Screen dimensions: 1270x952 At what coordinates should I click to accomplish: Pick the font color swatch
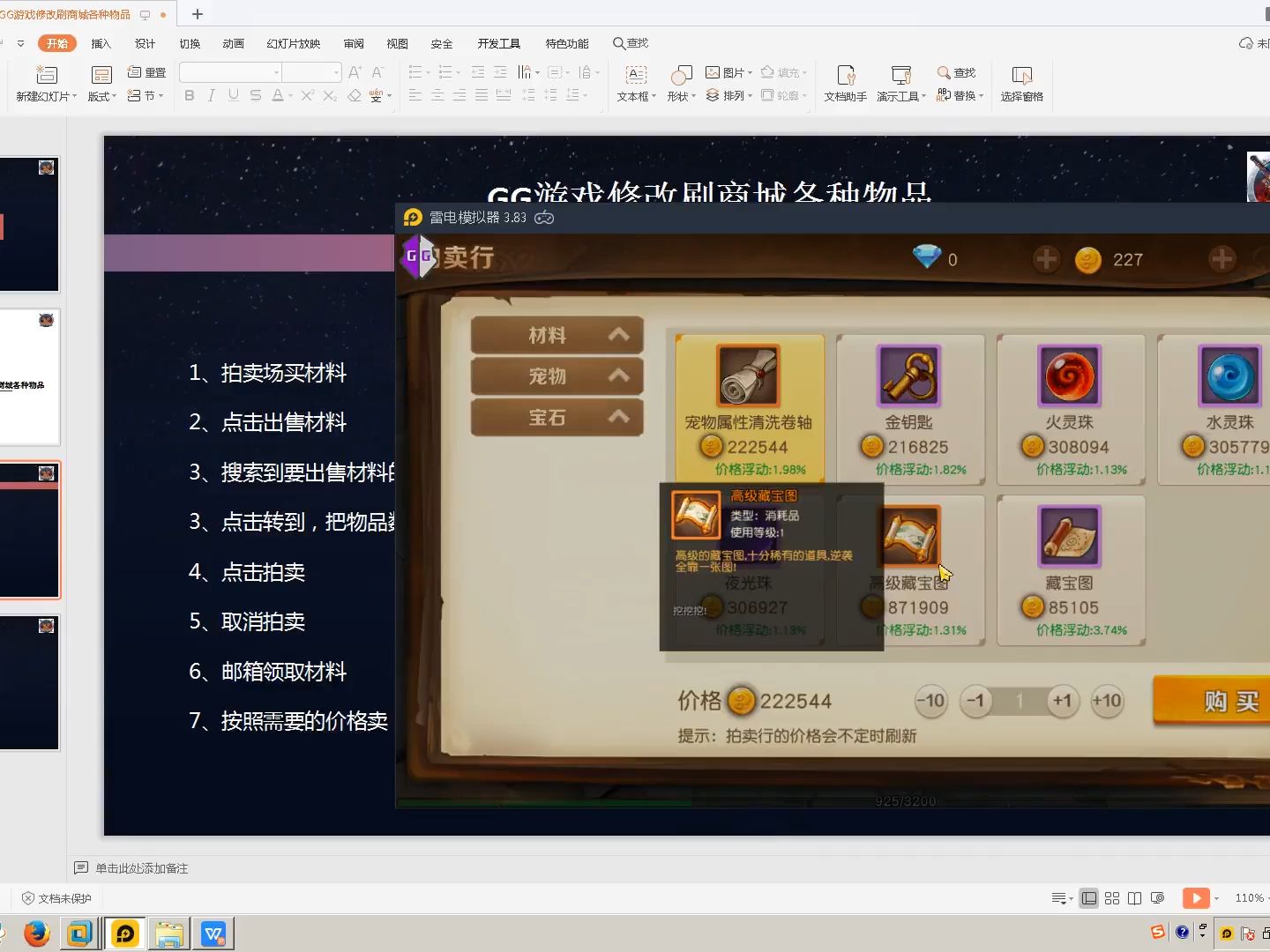278,95
